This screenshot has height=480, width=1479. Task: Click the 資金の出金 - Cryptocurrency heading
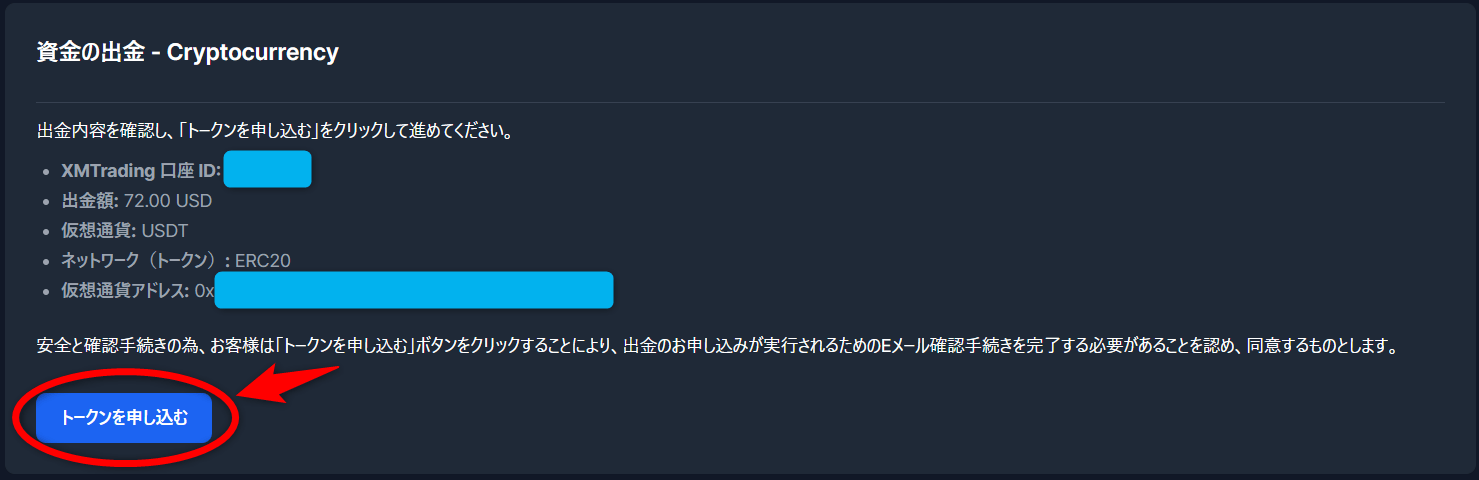coord(187,52)
